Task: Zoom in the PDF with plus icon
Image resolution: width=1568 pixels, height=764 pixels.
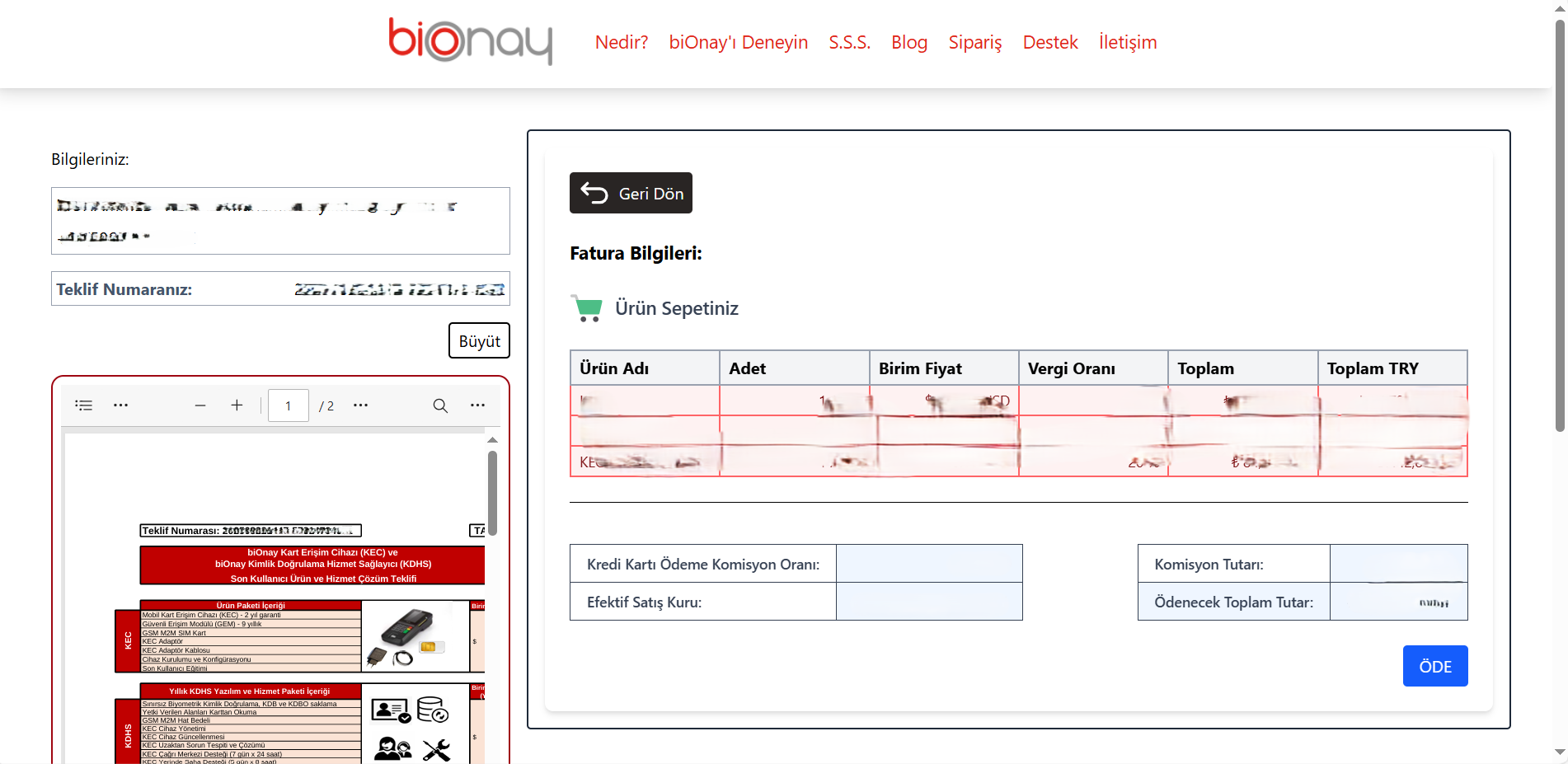Action: click(237, 405)
